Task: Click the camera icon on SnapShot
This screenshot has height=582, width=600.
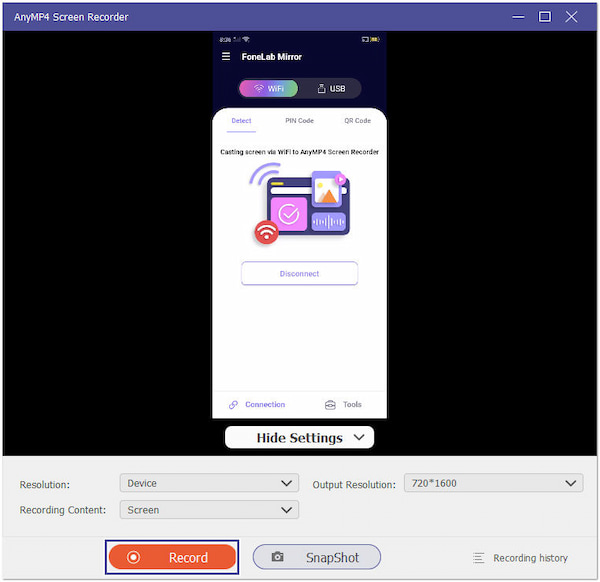Action: (277, 557)
